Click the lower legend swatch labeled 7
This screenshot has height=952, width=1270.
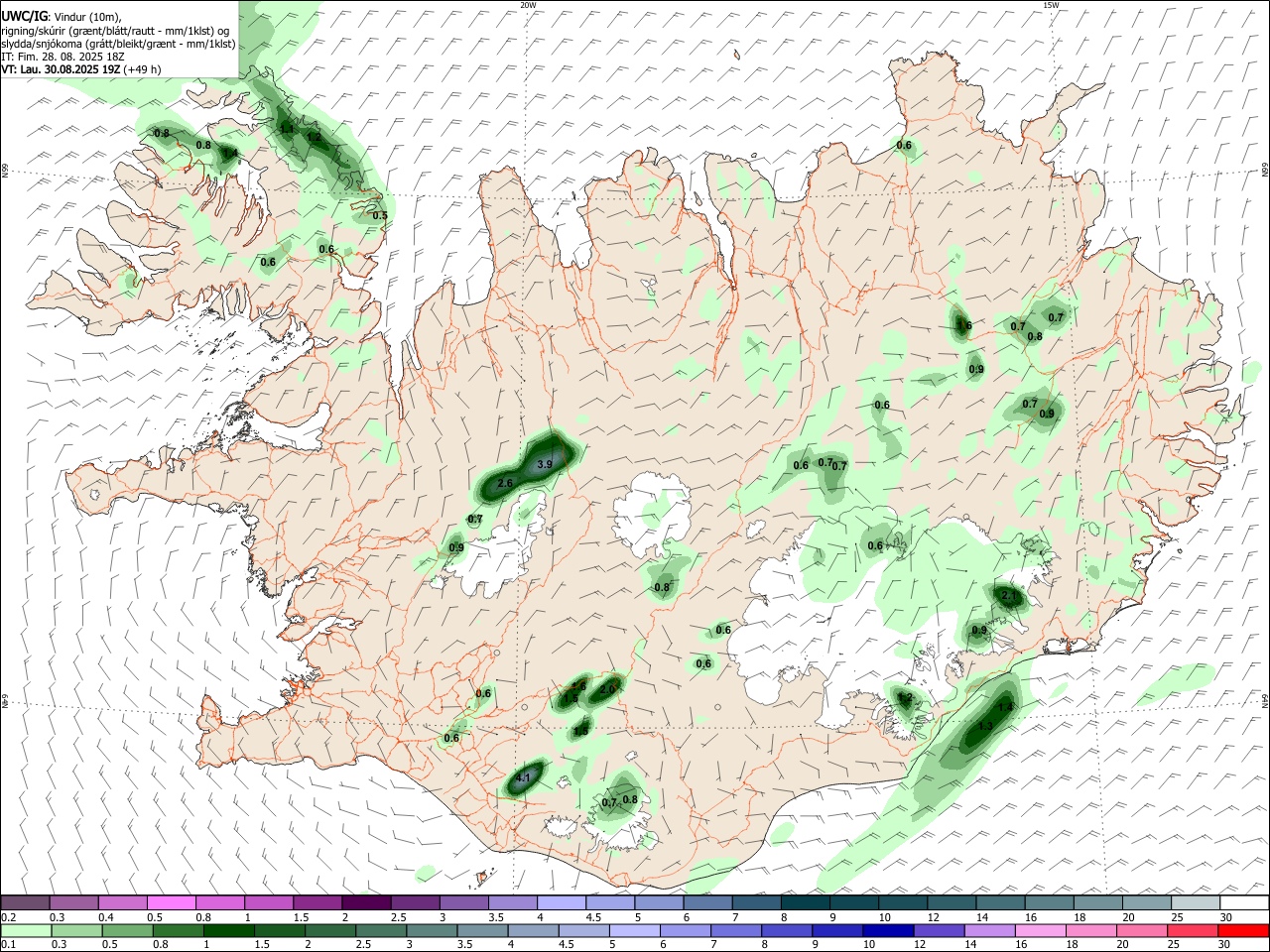click(x=735, y=930)
